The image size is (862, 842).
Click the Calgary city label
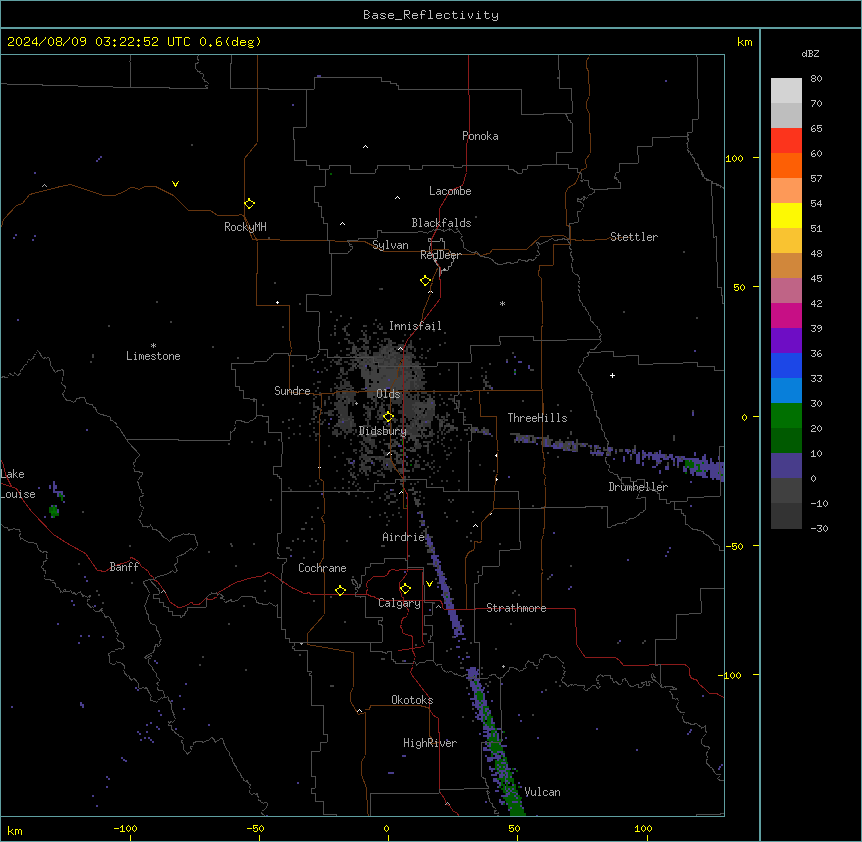pyautogui.click(x=400, y=603)
